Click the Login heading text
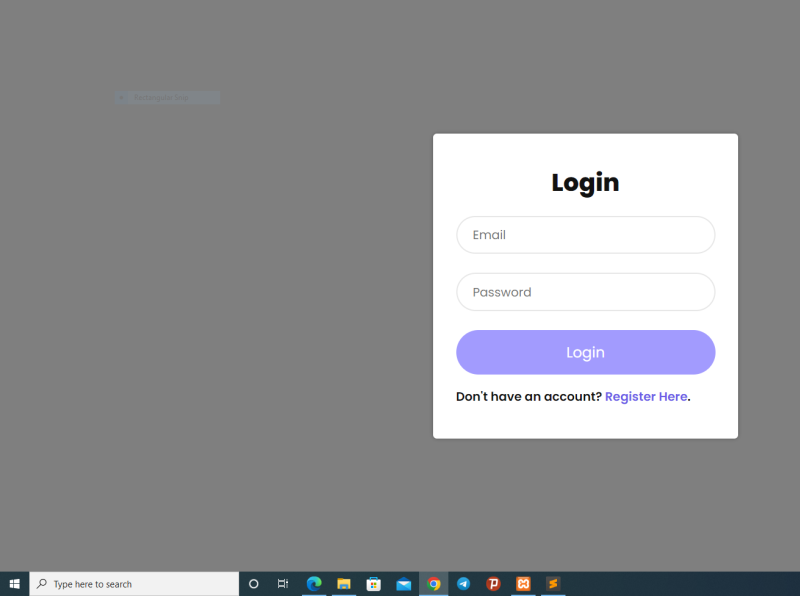The height and width of the screenshot is (596, 800). (585, 182)
